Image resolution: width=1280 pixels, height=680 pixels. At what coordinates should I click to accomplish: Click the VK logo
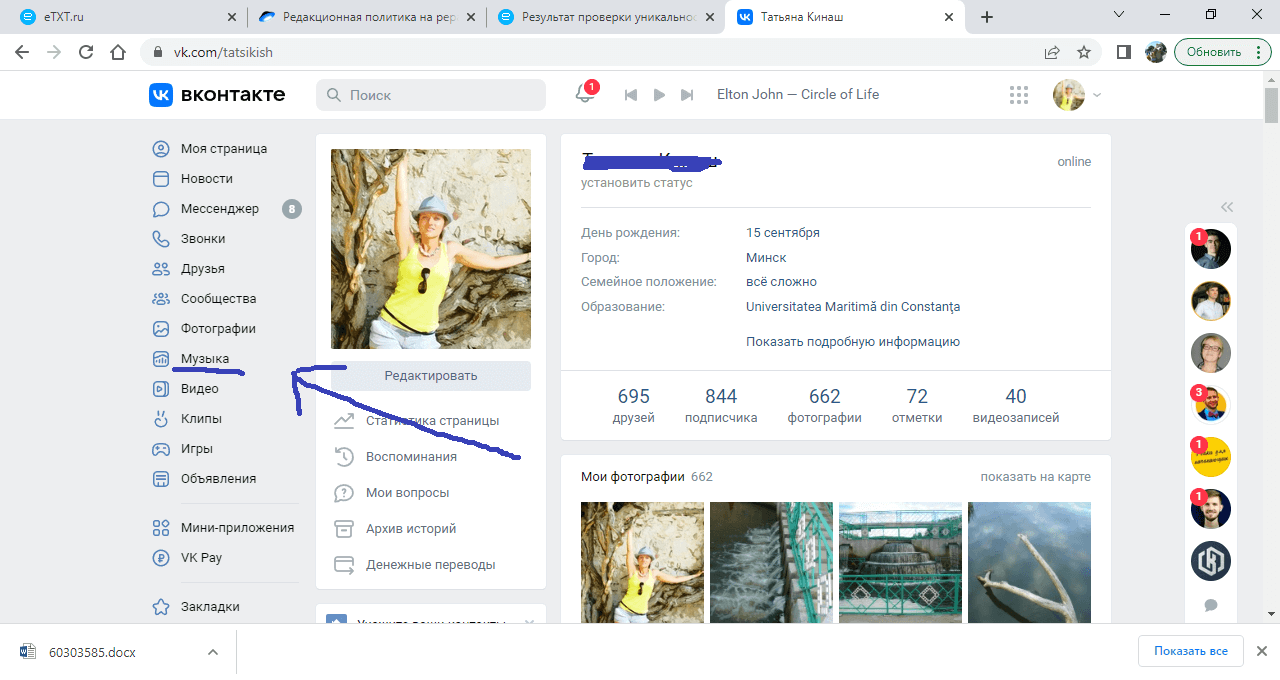tap(217, 94)
